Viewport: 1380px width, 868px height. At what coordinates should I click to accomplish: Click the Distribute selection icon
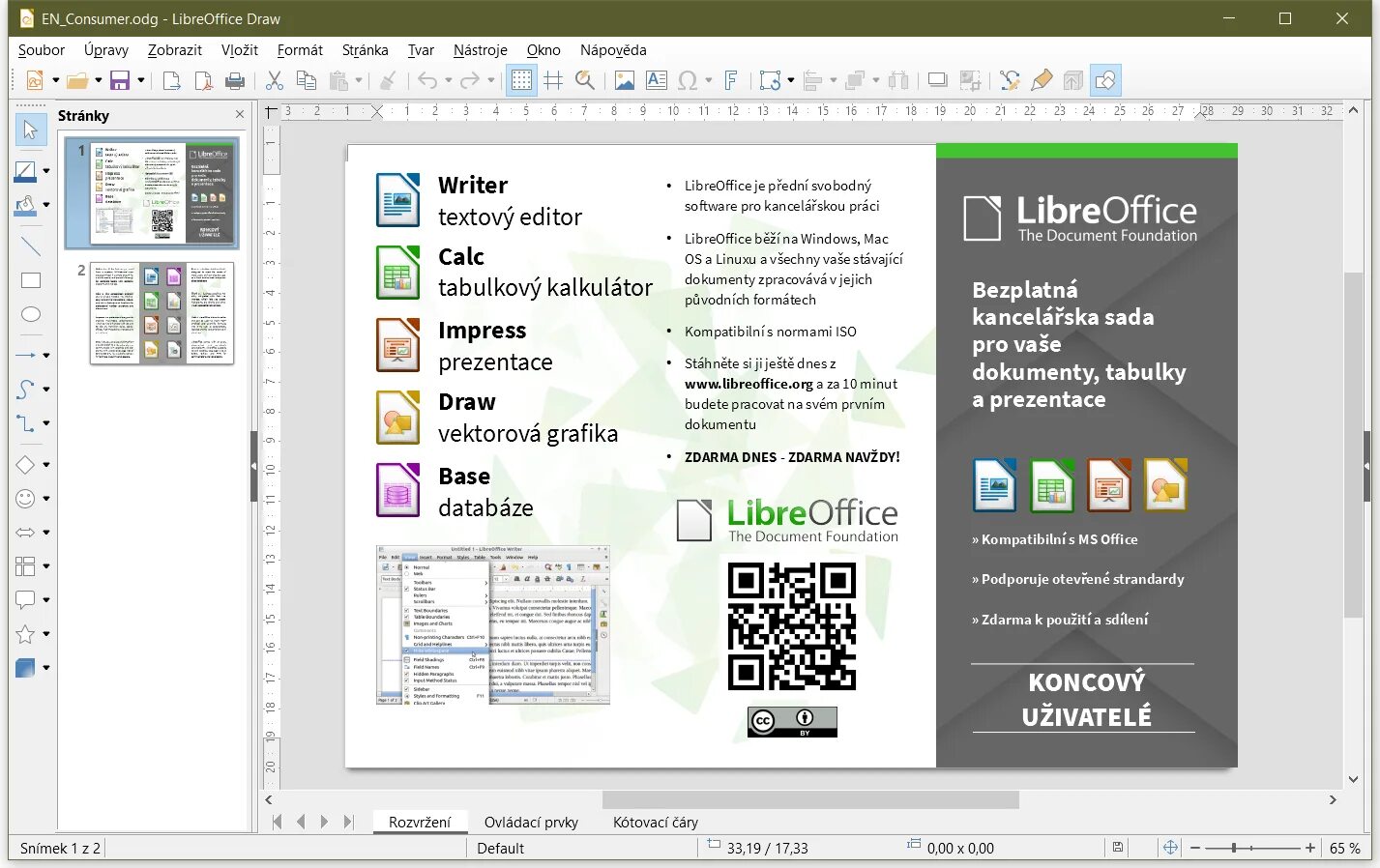coord(898,81)
